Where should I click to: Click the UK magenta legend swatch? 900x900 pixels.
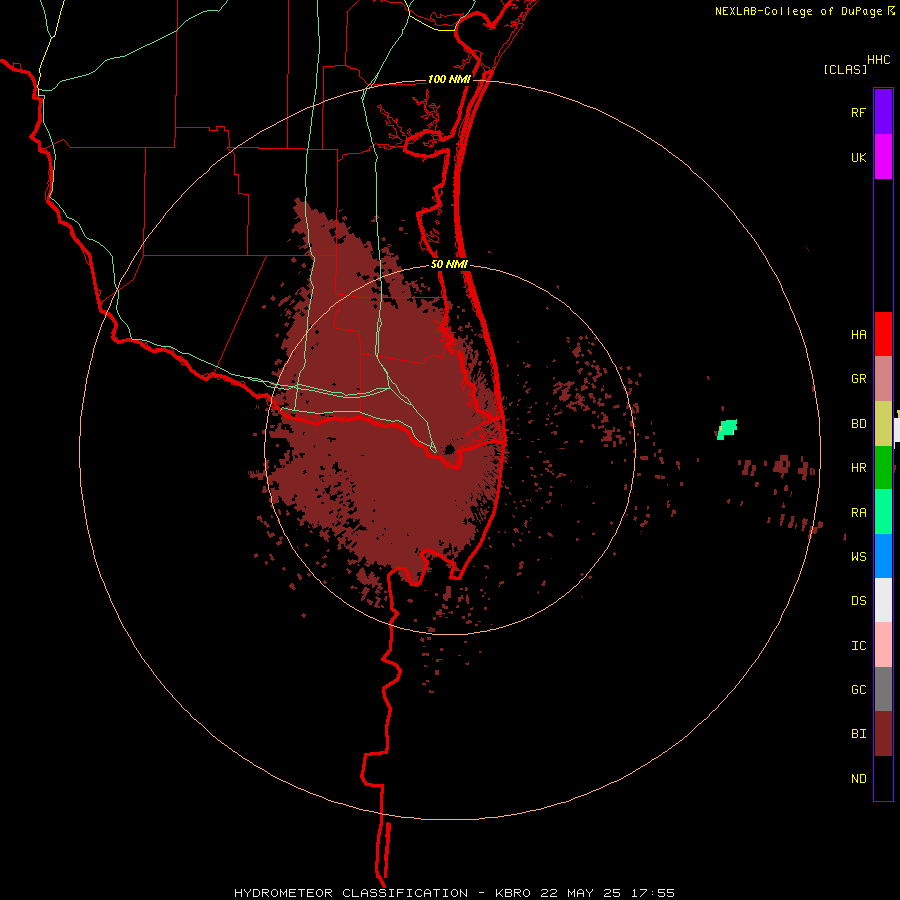click(883, 157)
